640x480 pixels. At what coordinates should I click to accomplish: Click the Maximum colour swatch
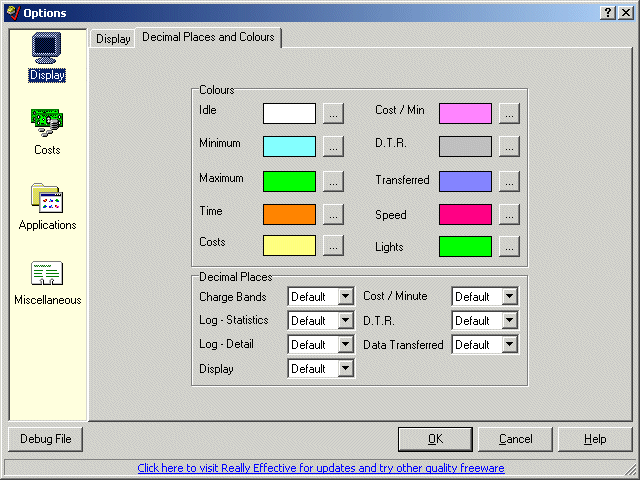click(x=289, y=181)
